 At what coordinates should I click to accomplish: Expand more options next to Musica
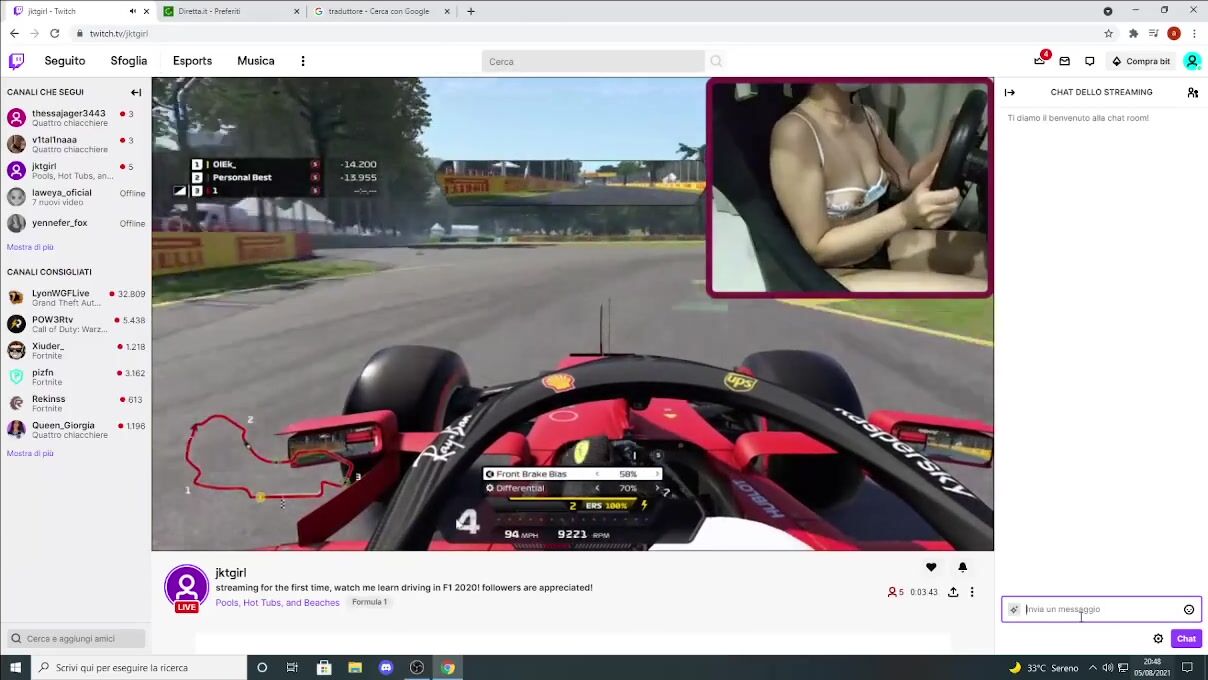coord(303,61)
